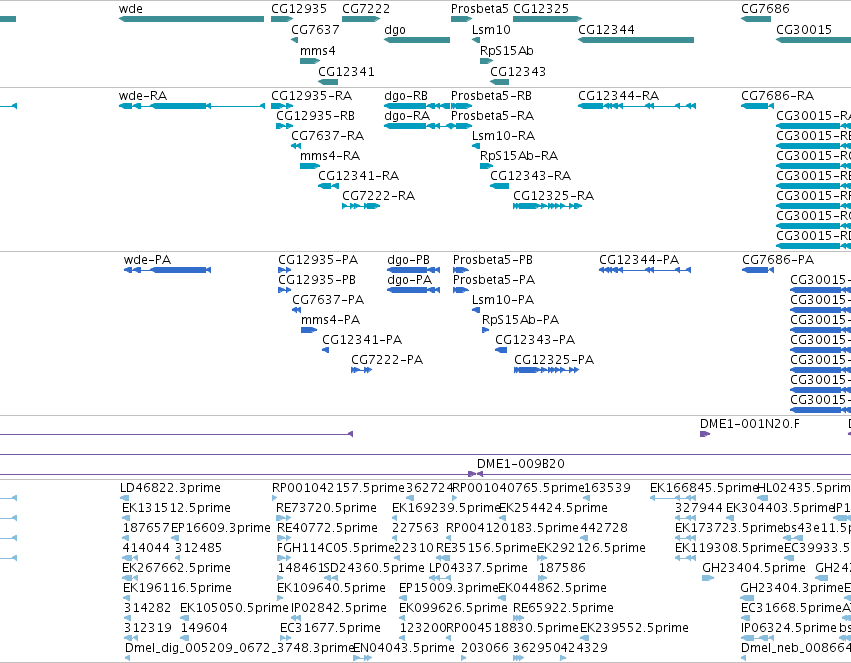
Task: Select the CG7637-PA protein label
Action: click(328, 301)
